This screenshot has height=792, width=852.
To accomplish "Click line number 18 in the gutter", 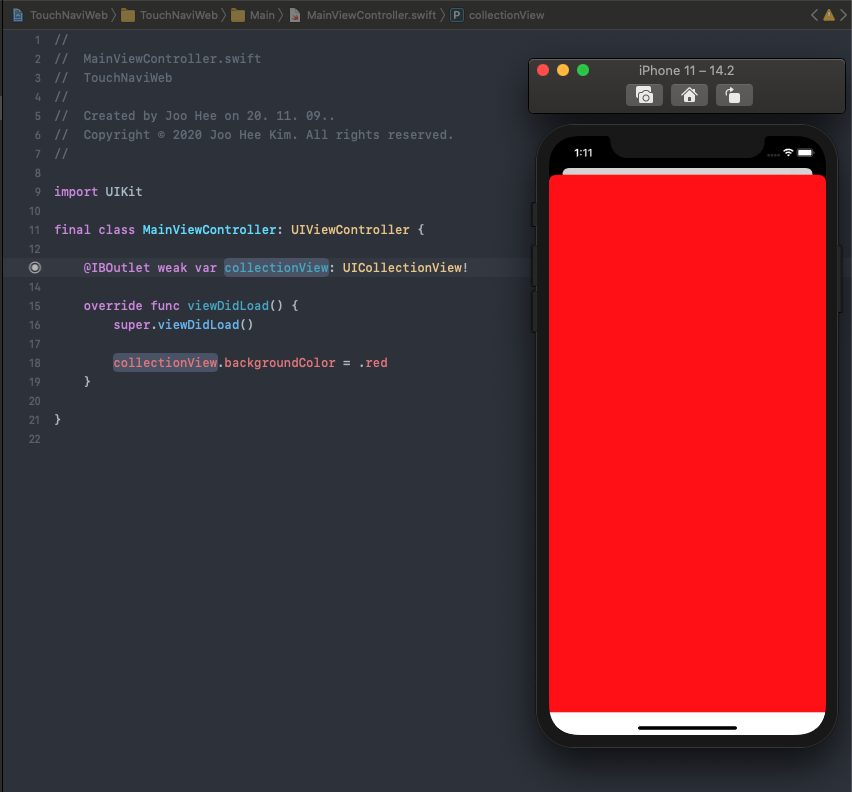I will click(35, 362).
